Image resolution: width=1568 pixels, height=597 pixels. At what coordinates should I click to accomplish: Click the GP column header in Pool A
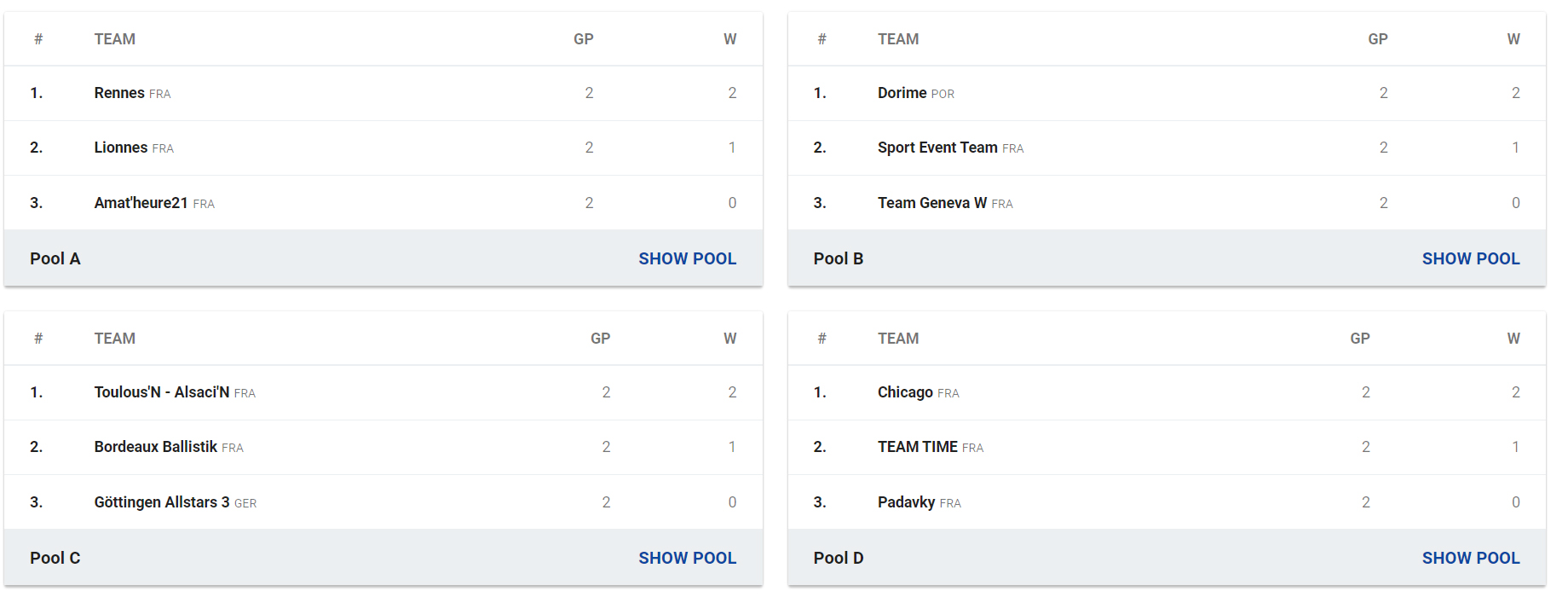(x=584, y=39)
